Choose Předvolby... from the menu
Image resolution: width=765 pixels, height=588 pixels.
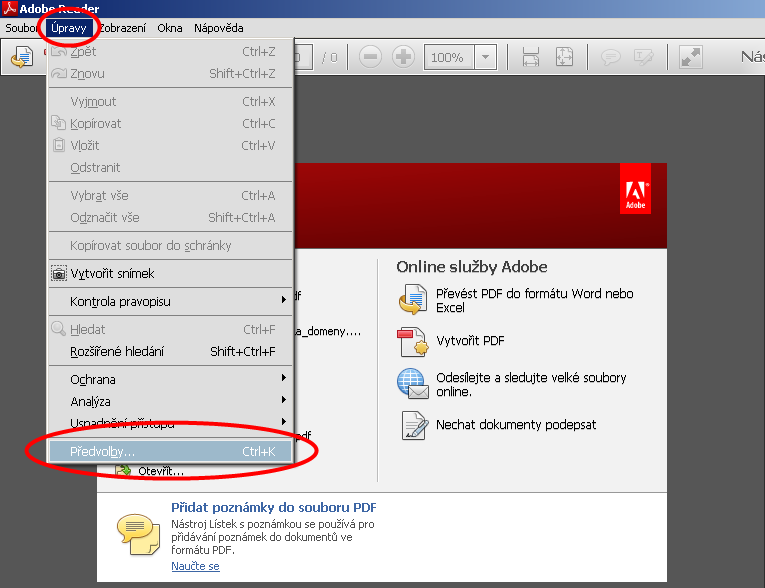click(x=171, y=451)
